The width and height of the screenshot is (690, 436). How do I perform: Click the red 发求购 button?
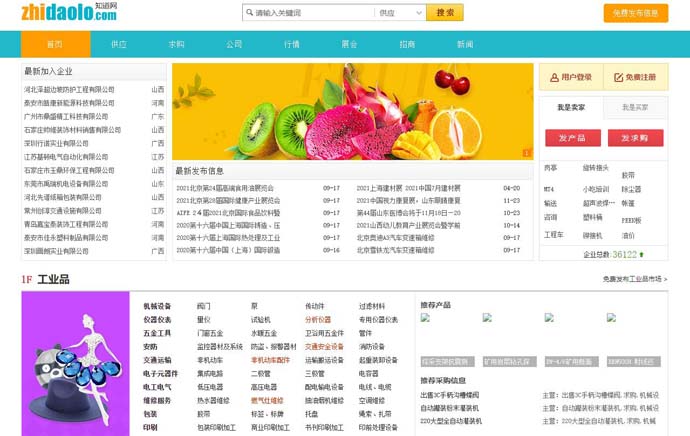tap(635, 138)
